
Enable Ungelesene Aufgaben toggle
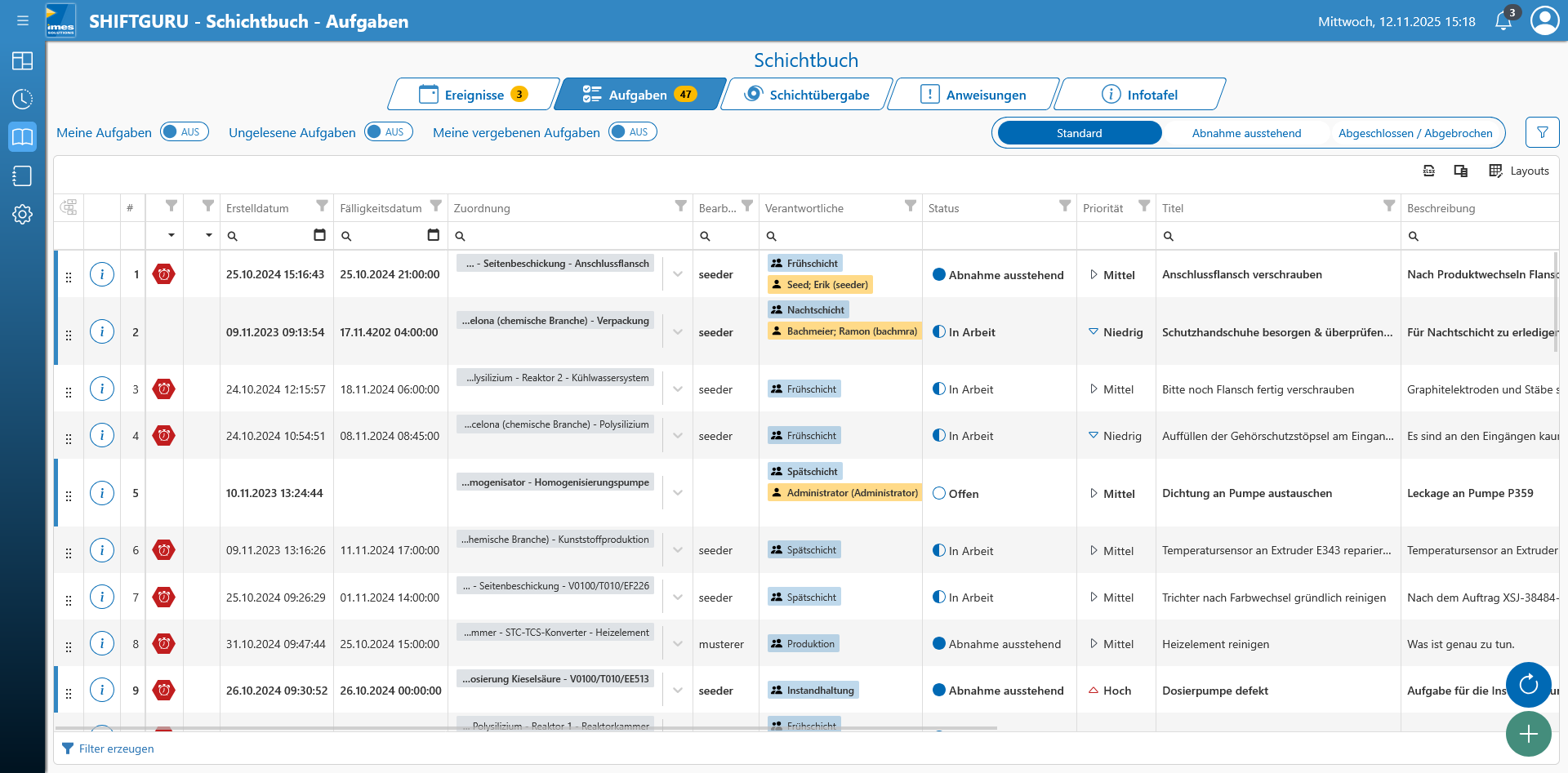(x=389, y=132)
